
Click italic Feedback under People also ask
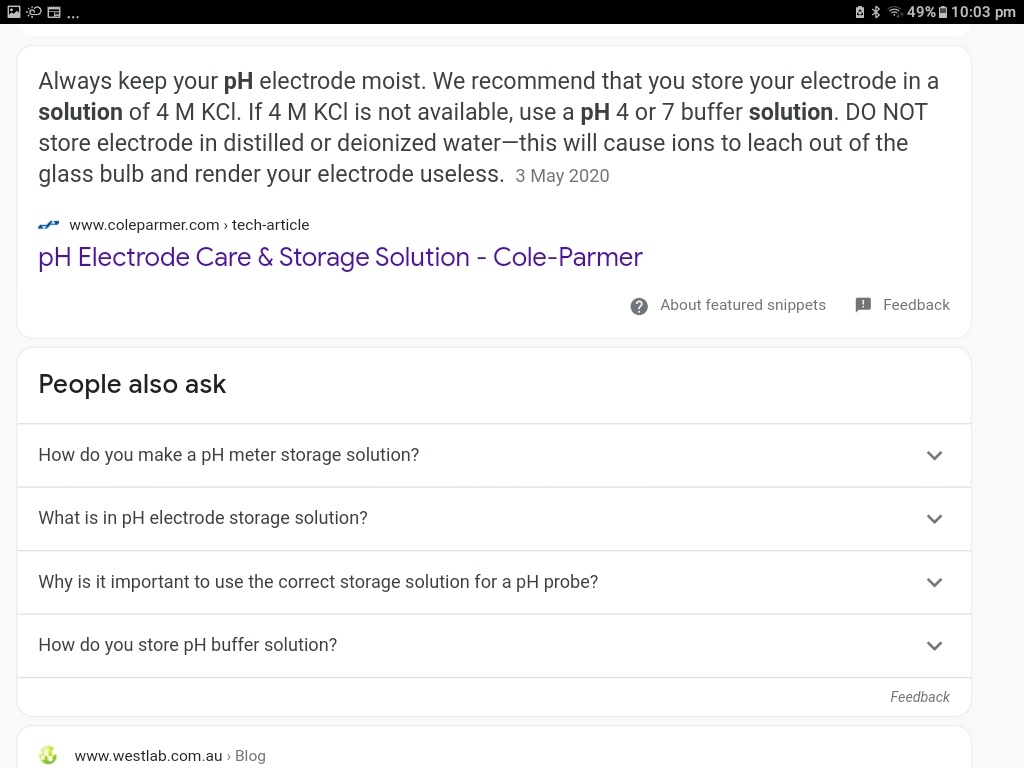pyautogui.click(x=920, y=697)
